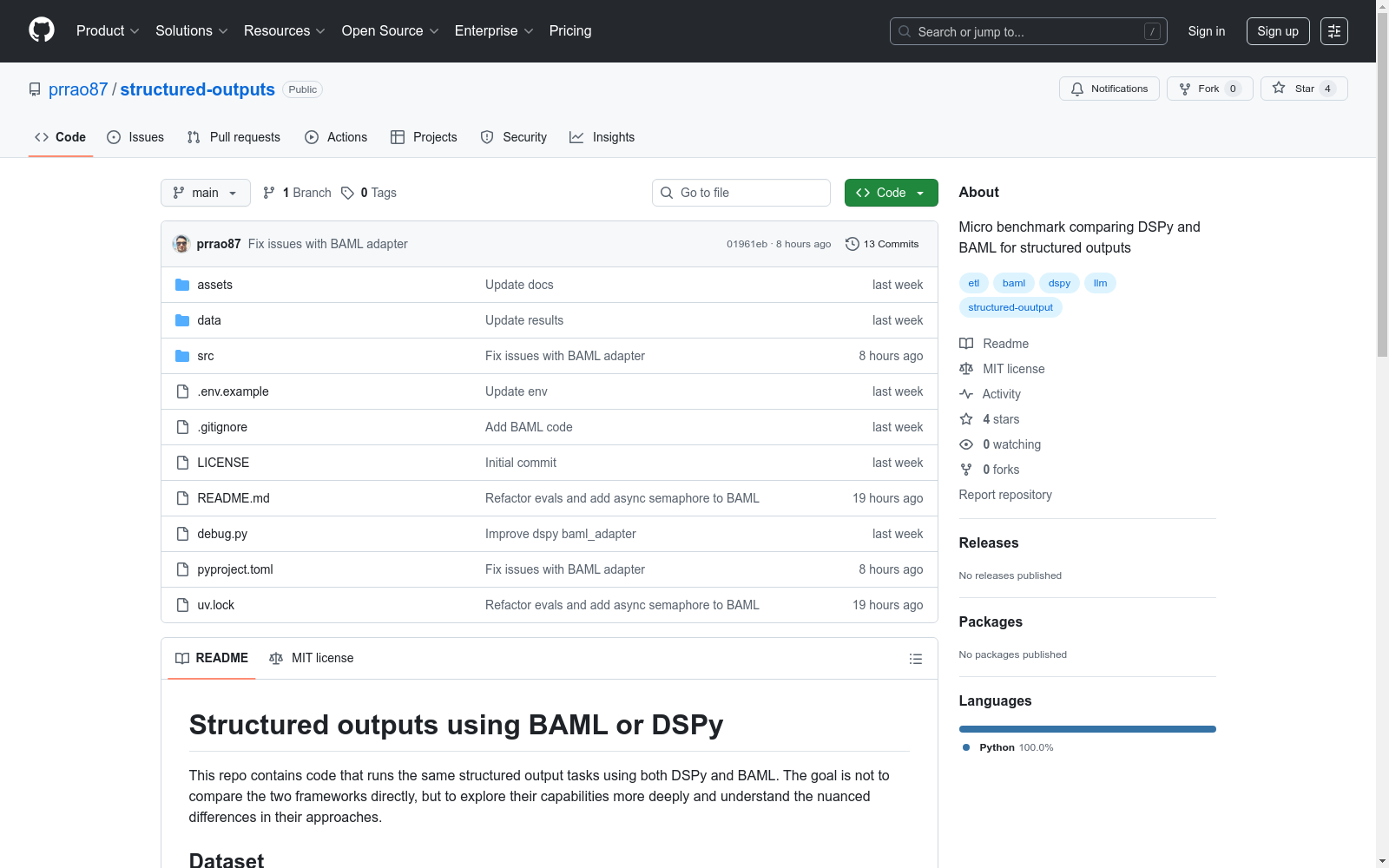Click the branch icon next to 1 Branch
Viewport: 1389px width, 868px height.
(269, 193)
